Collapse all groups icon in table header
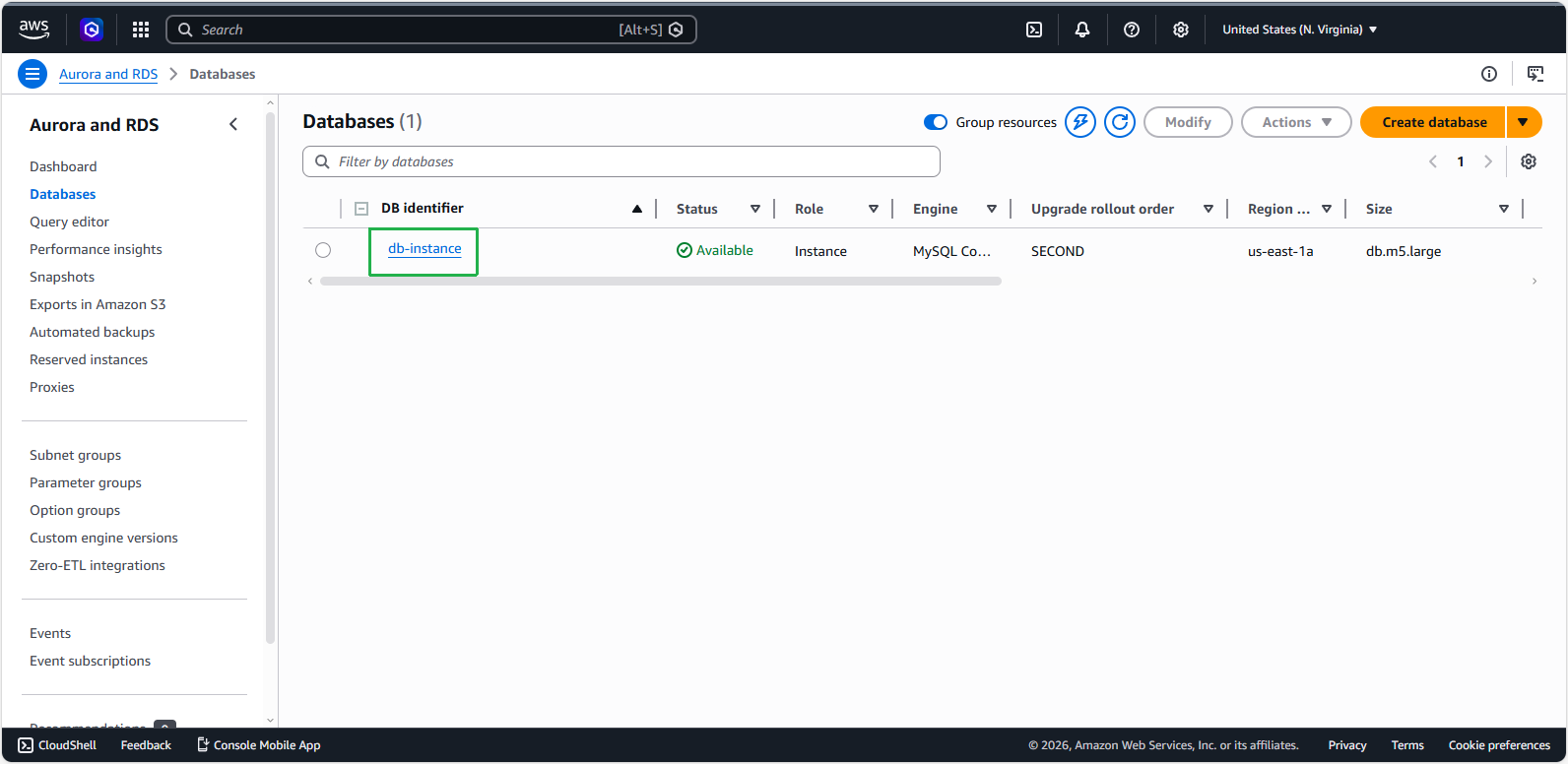Image resolution: width=1568 pixels, height=764 pixels. click(x=361, y=209)
